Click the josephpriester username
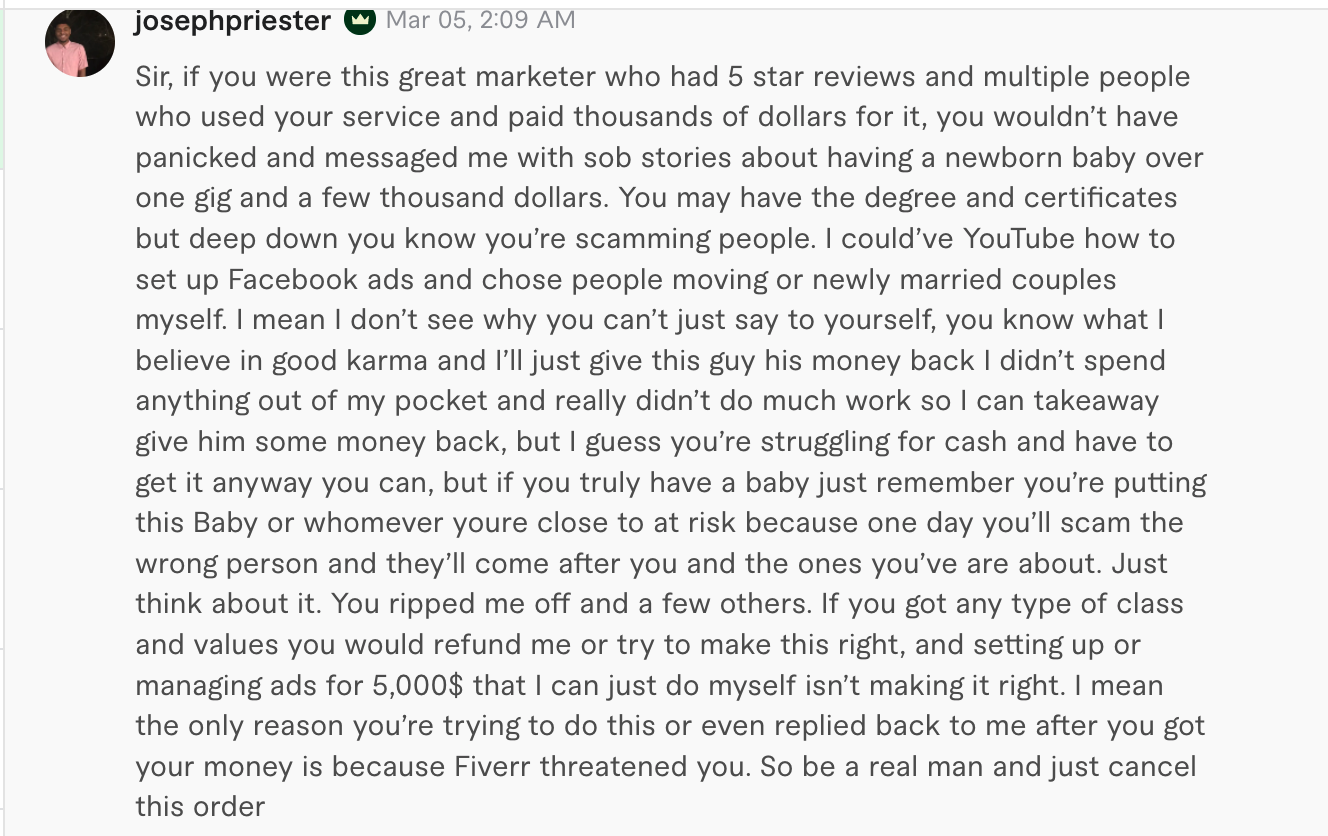Screen dimensions: 1328x836 (x=232, y=20)
